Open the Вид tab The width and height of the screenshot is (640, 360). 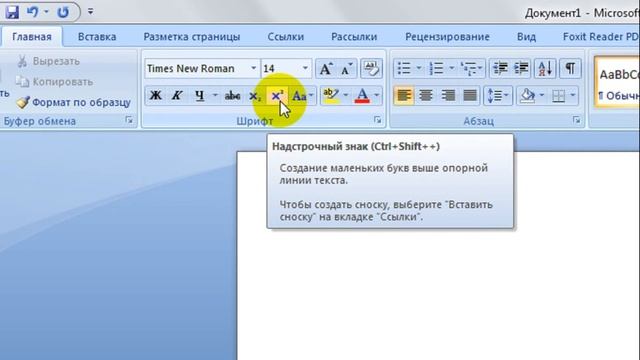527,37
